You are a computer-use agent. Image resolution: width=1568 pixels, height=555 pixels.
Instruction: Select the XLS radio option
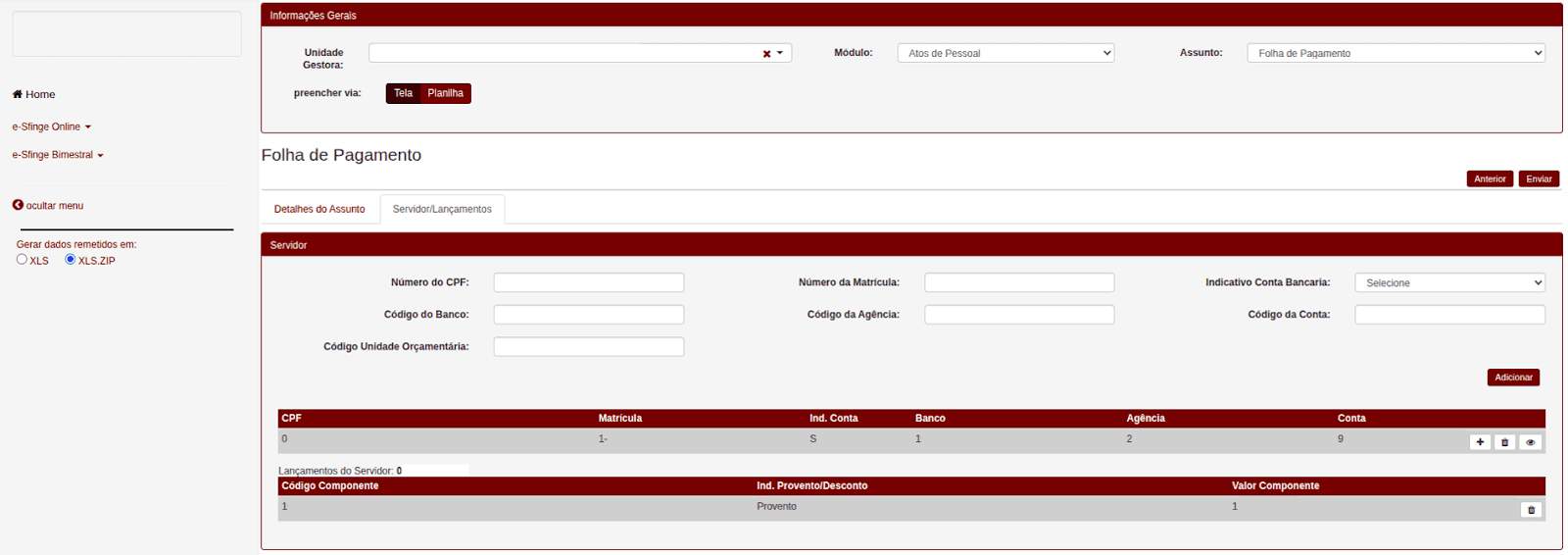[x=22, y=259]
